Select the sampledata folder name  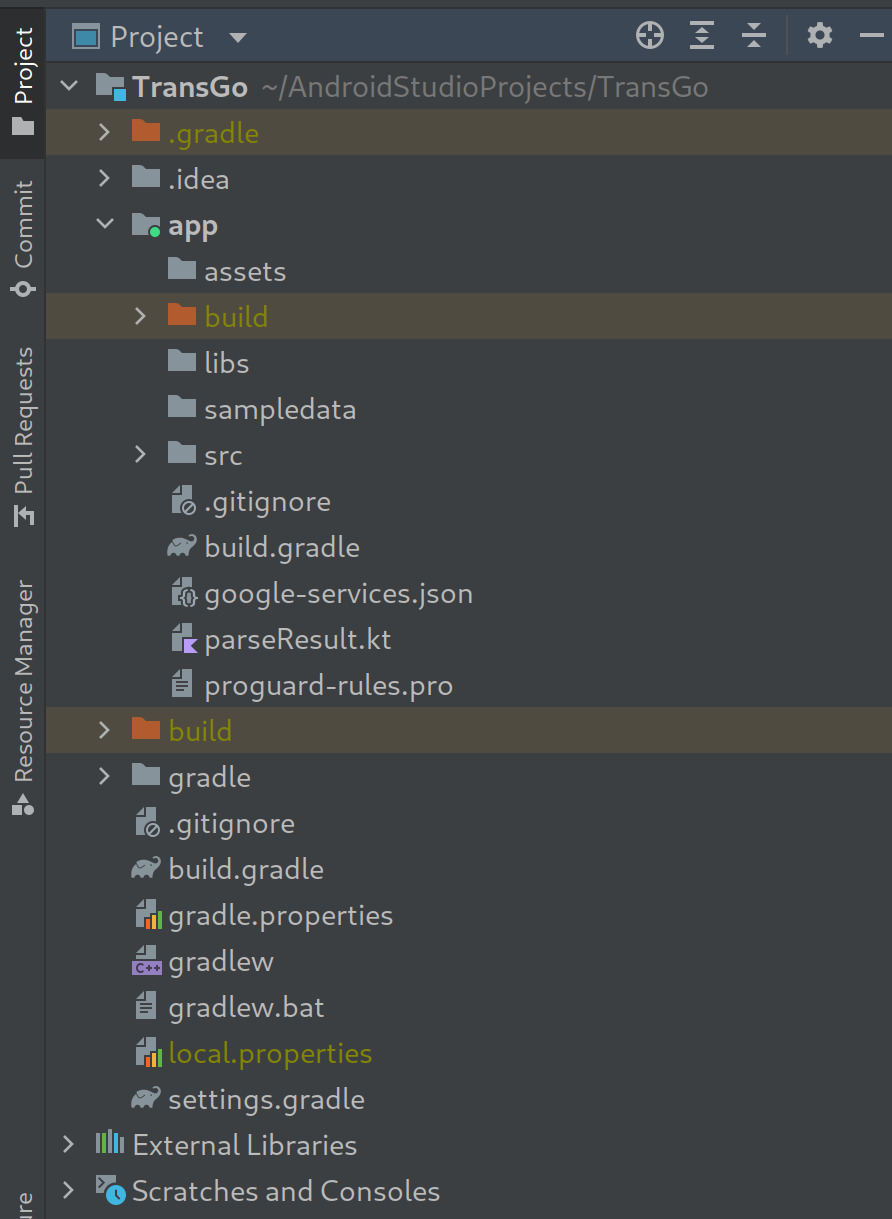[280, 409]
